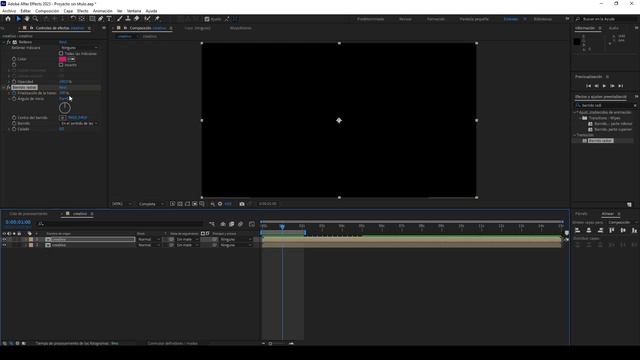Screen dimensions: 640x360
Task: Click the Home icon in the toolbar
Action: coord(8,19)
